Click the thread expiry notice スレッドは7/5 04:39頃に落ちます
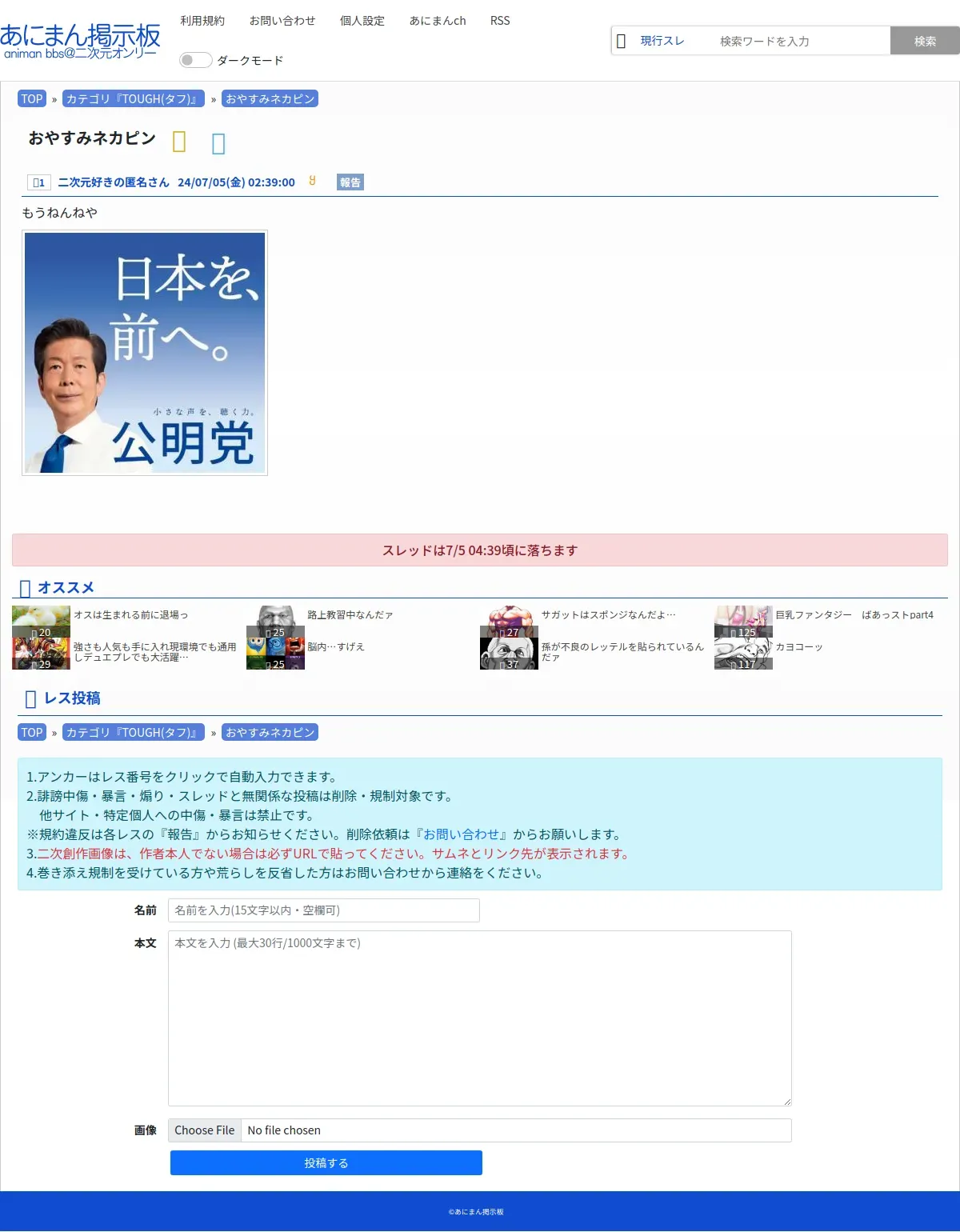 point(480,550)
